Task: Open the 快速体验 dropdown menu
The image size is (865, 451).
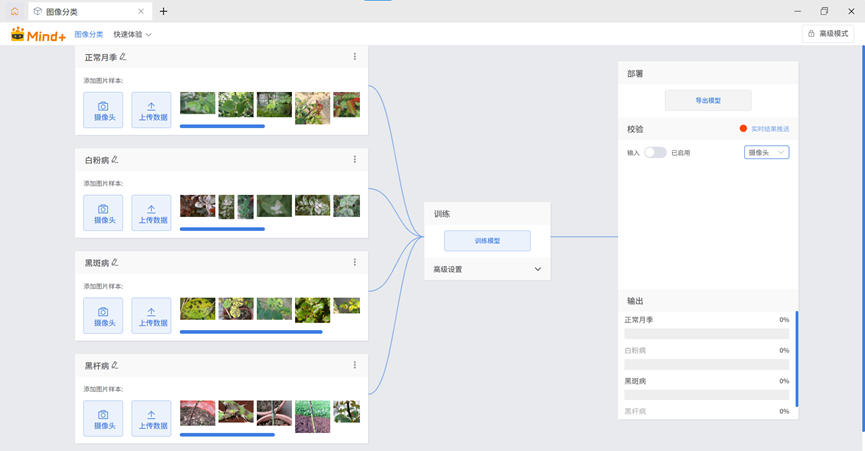Action: (133, 34)
